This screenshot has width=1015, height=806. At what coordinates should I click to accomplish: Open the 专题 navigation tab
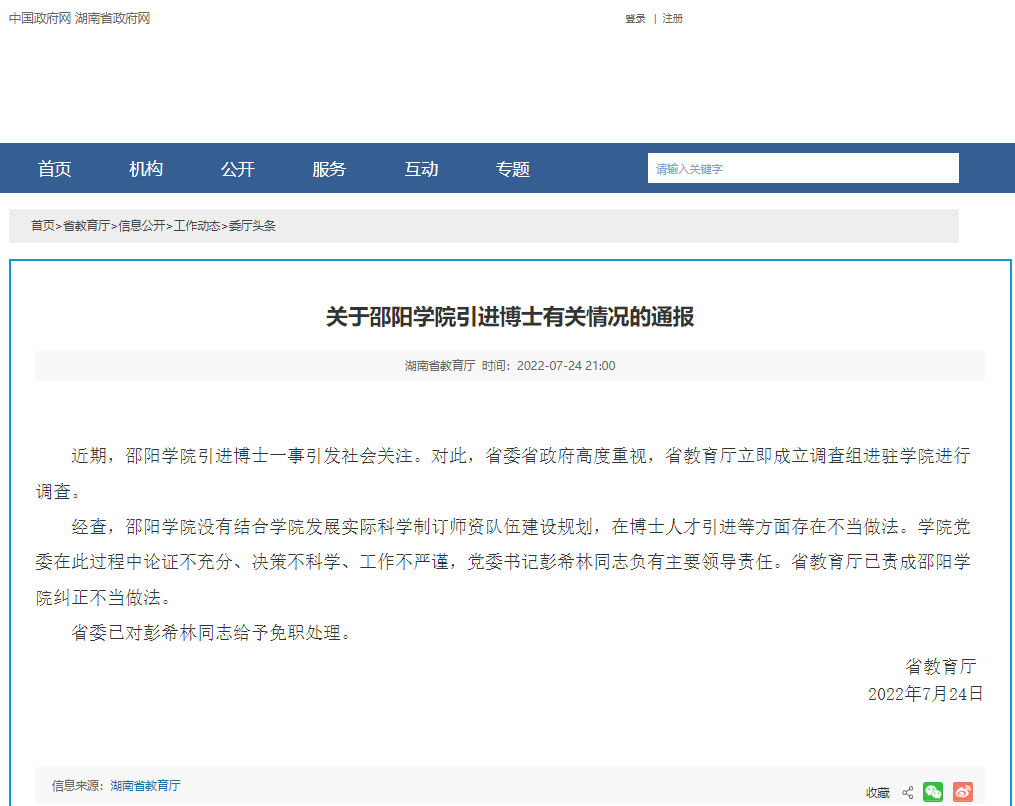click(513, 169)
